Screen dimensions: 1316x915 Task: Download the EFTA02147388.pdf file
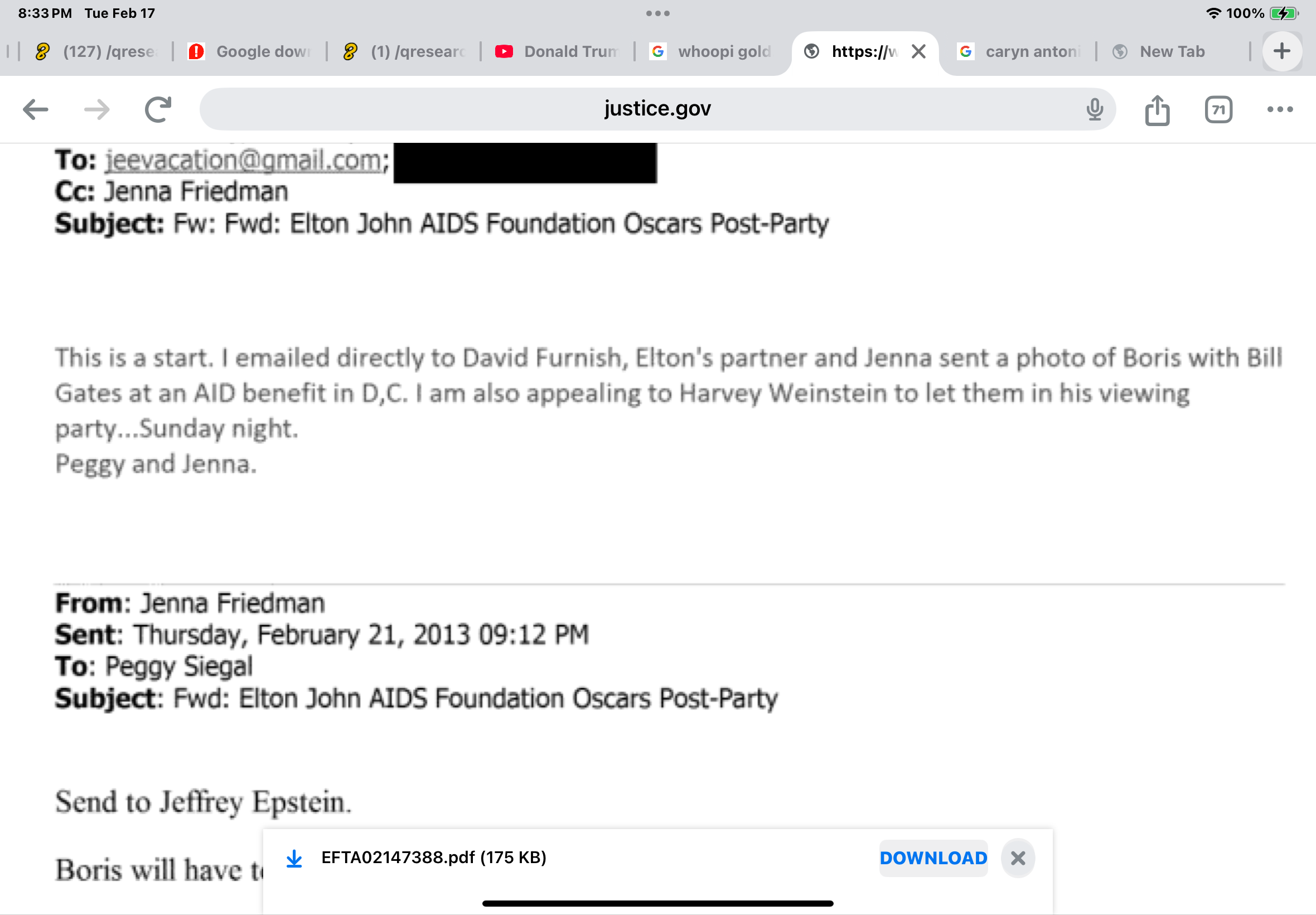[x=933, y=858]
